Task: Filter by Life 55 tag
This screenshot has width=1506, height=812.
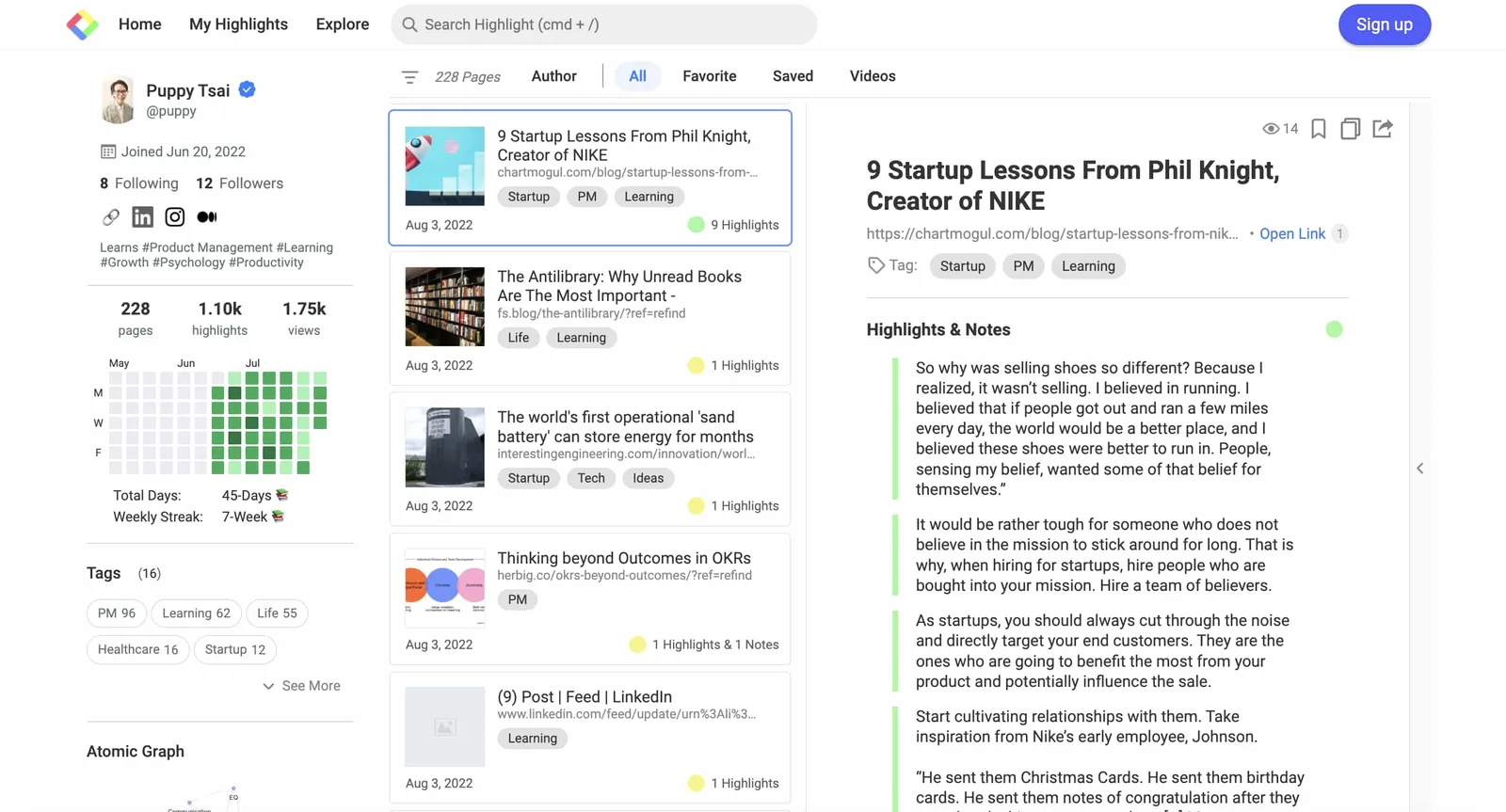Action: point(277,613)
